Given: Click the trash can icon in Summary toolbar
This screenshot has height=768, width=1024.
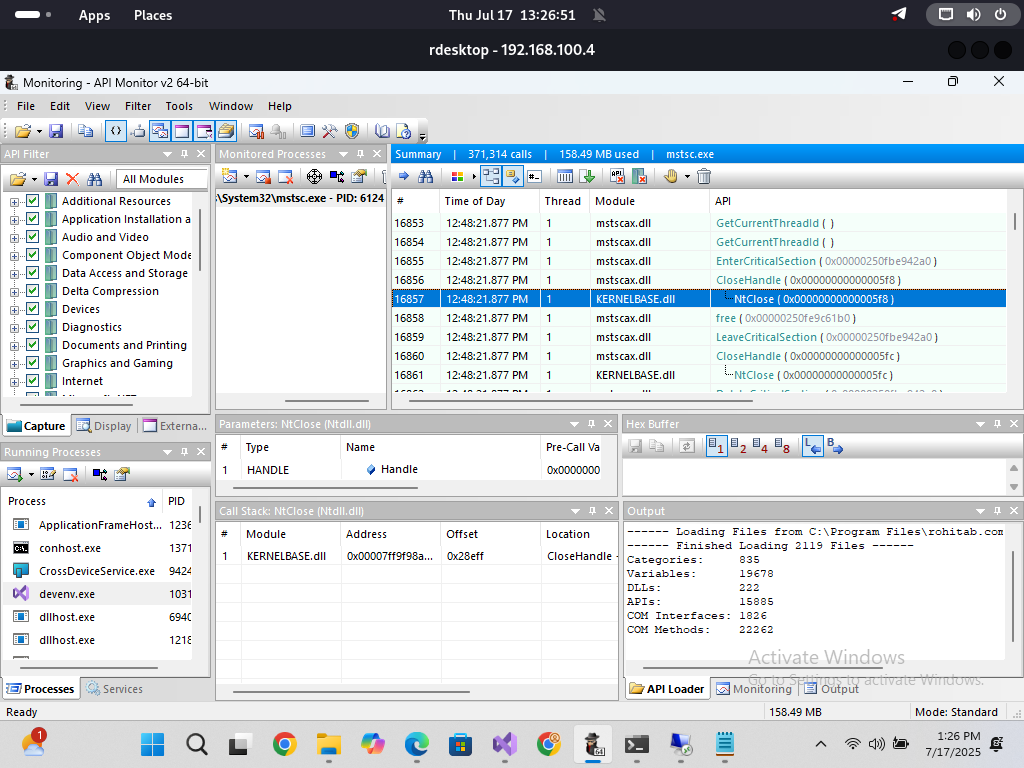Looking at the screenshot, I should [704, 176].
